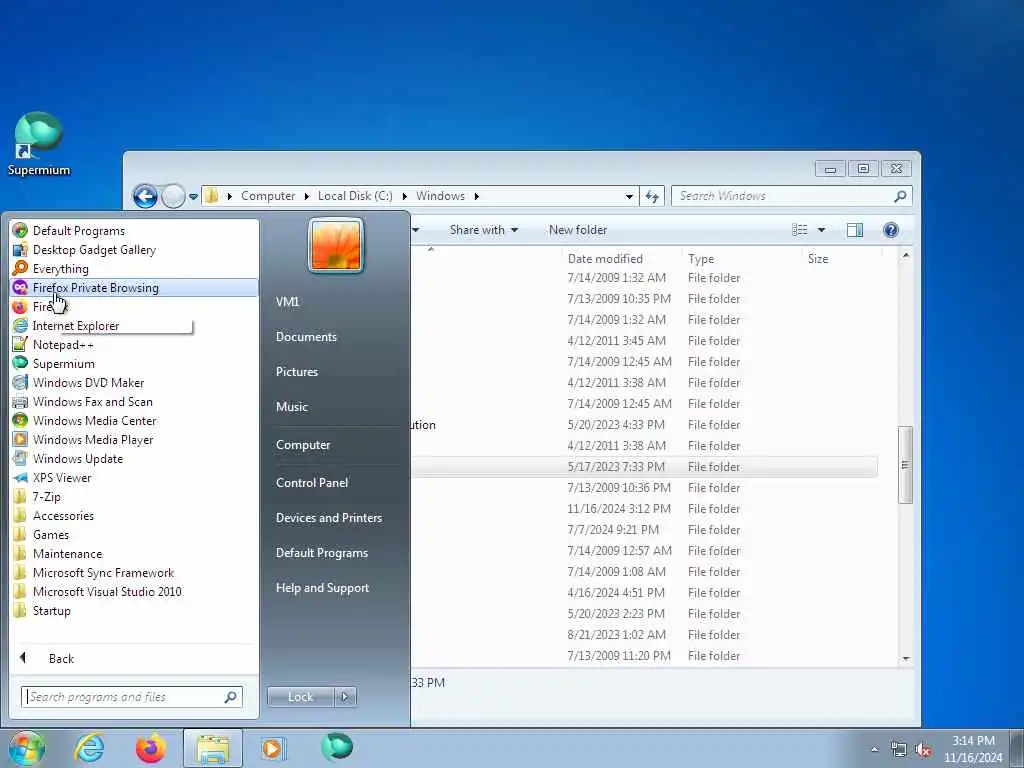Open more view options arrow
Image resolution: width=1024 pixels, height=768 pixels.
click(822, 230)
